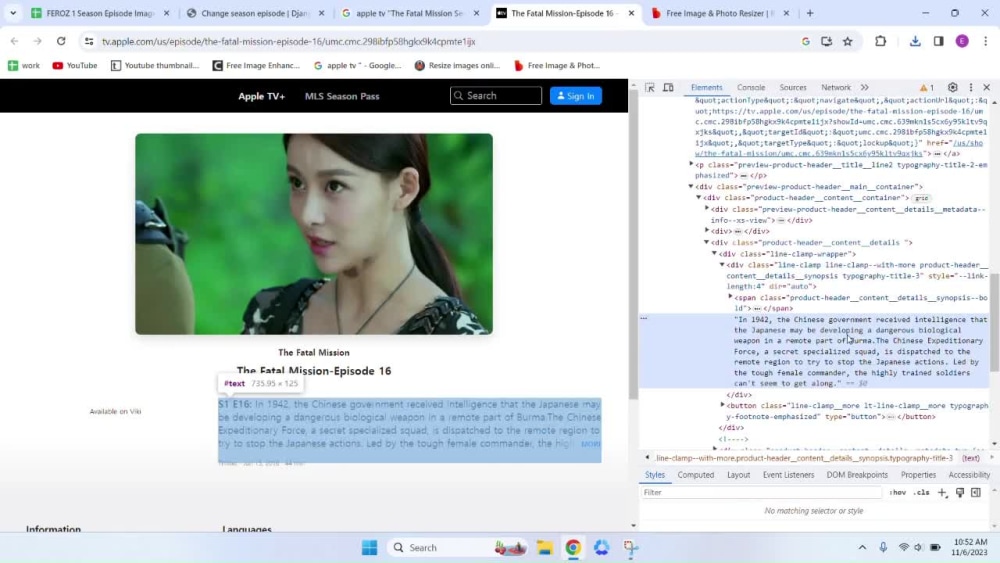Collapse the product-header__content__details div
This screenshot has height=563, width=1000.
pos(707,242)
